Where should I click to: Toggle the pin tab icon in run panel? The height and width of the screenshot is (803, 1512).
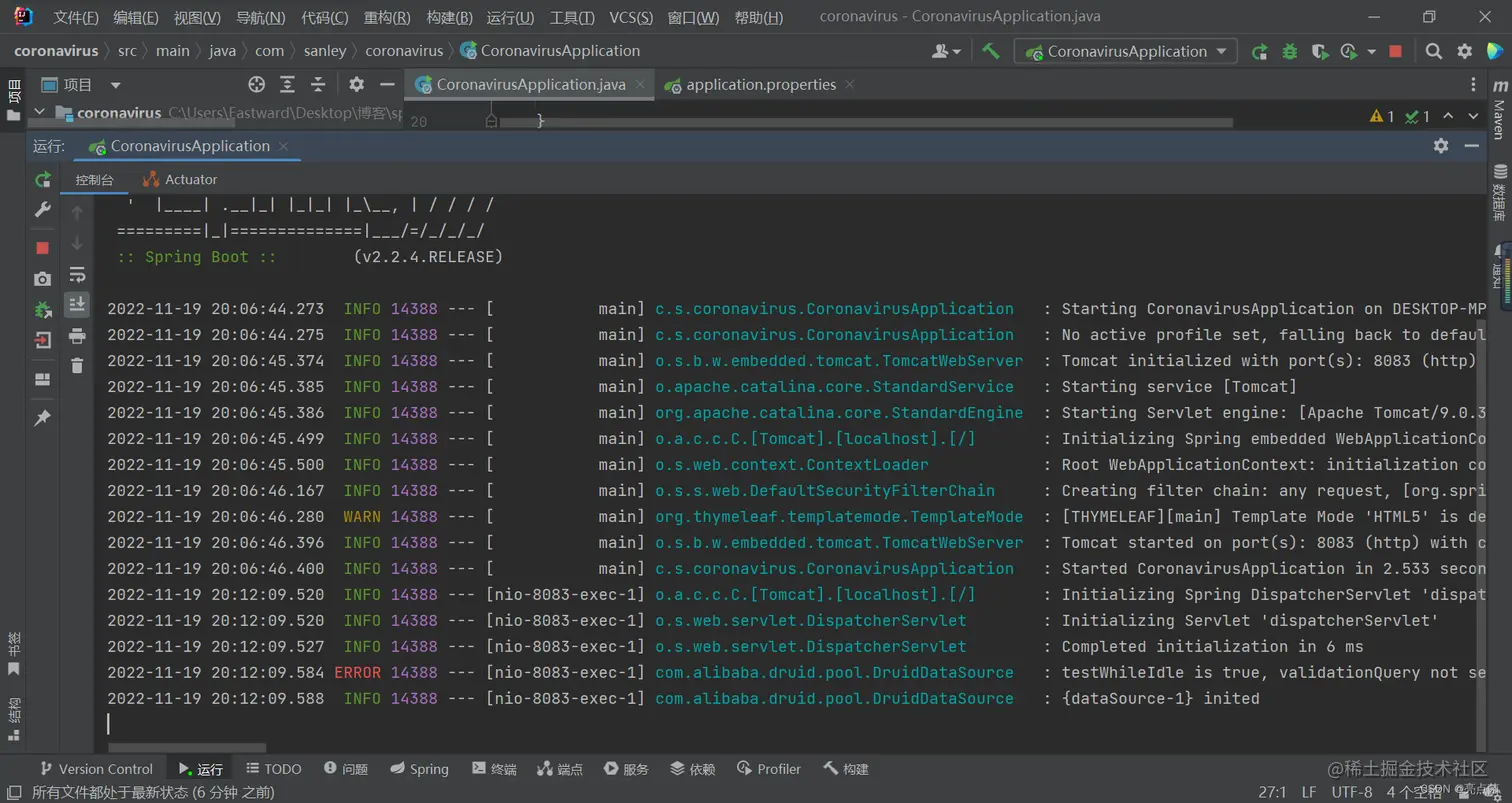[x=42, y=418]
